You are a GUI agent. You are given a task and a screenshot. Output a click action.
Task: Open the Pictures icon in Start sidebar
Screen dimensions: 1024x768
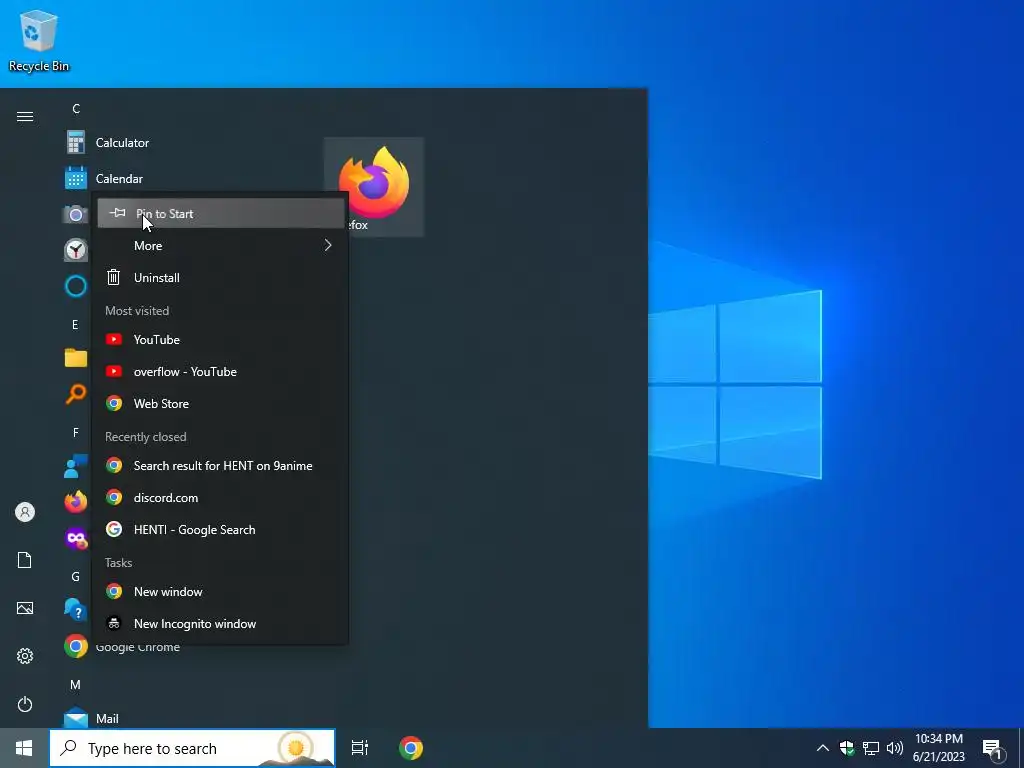(x=25, y=608)
